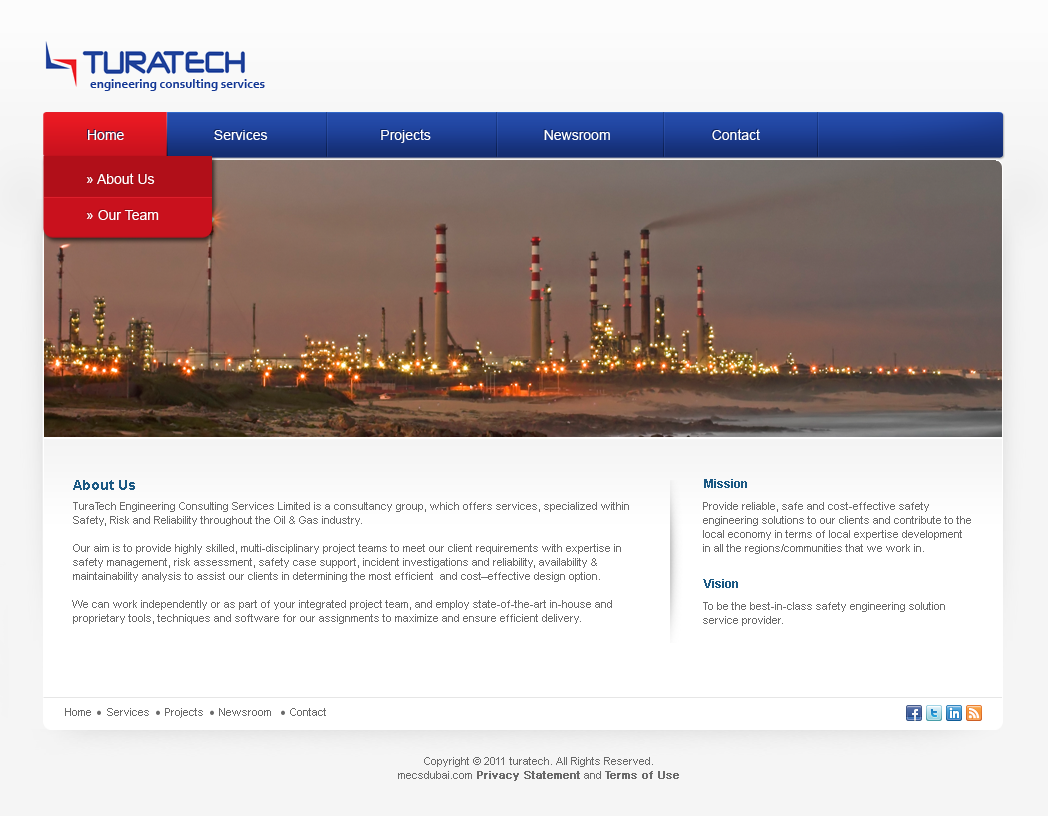Visit the mecsdubai.com link
1048x816 pixels.
point(434,775)
